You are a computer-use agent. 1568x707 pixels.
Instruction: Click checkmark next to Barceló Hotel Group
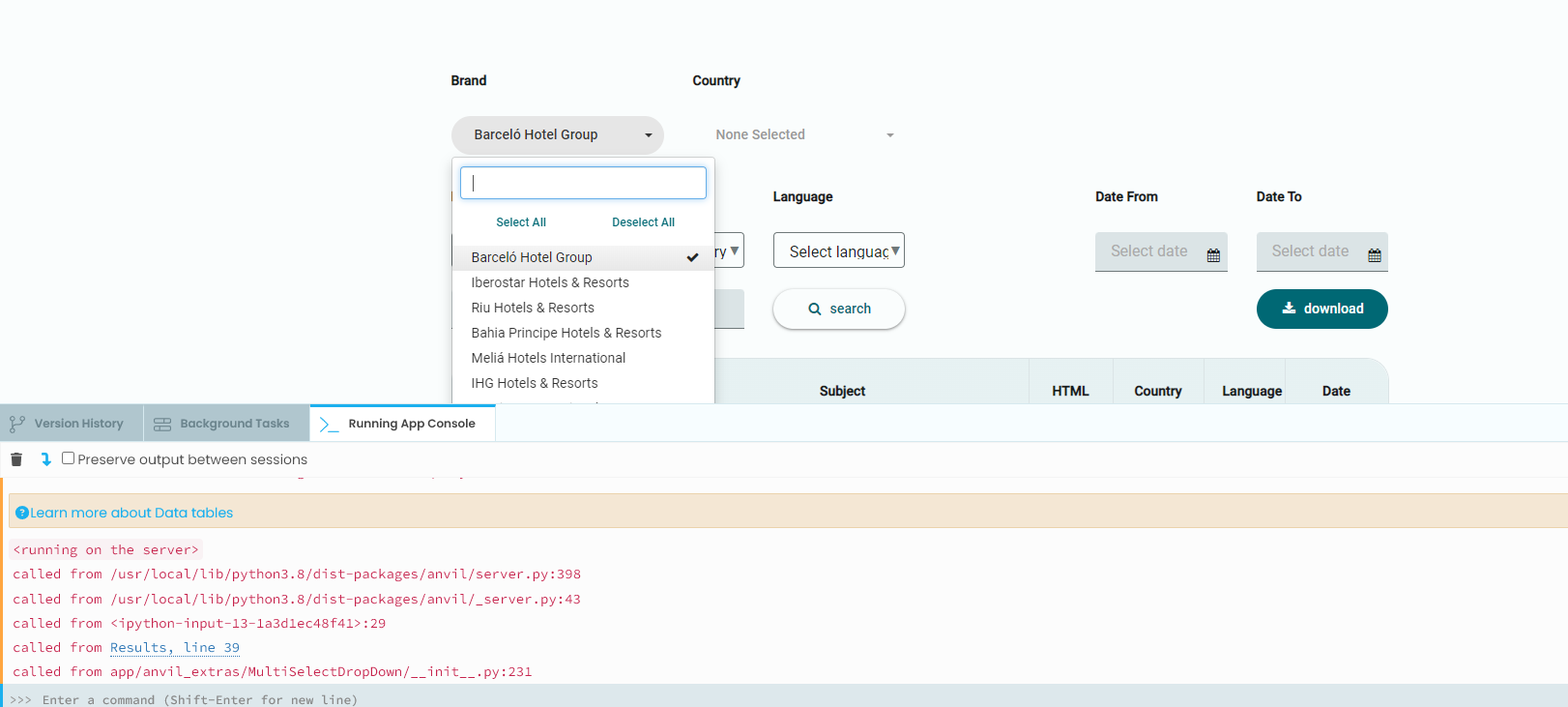tap(692, 257)
